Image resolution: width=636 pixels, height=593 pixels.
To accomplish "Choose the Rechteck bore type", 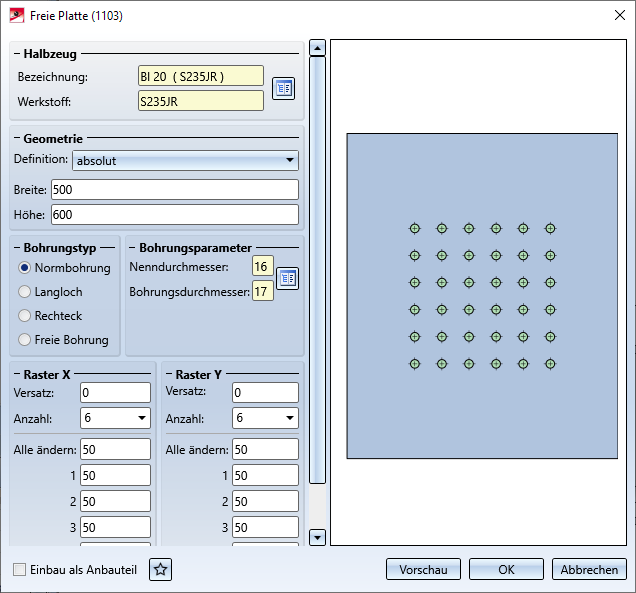I will point(25,316).
